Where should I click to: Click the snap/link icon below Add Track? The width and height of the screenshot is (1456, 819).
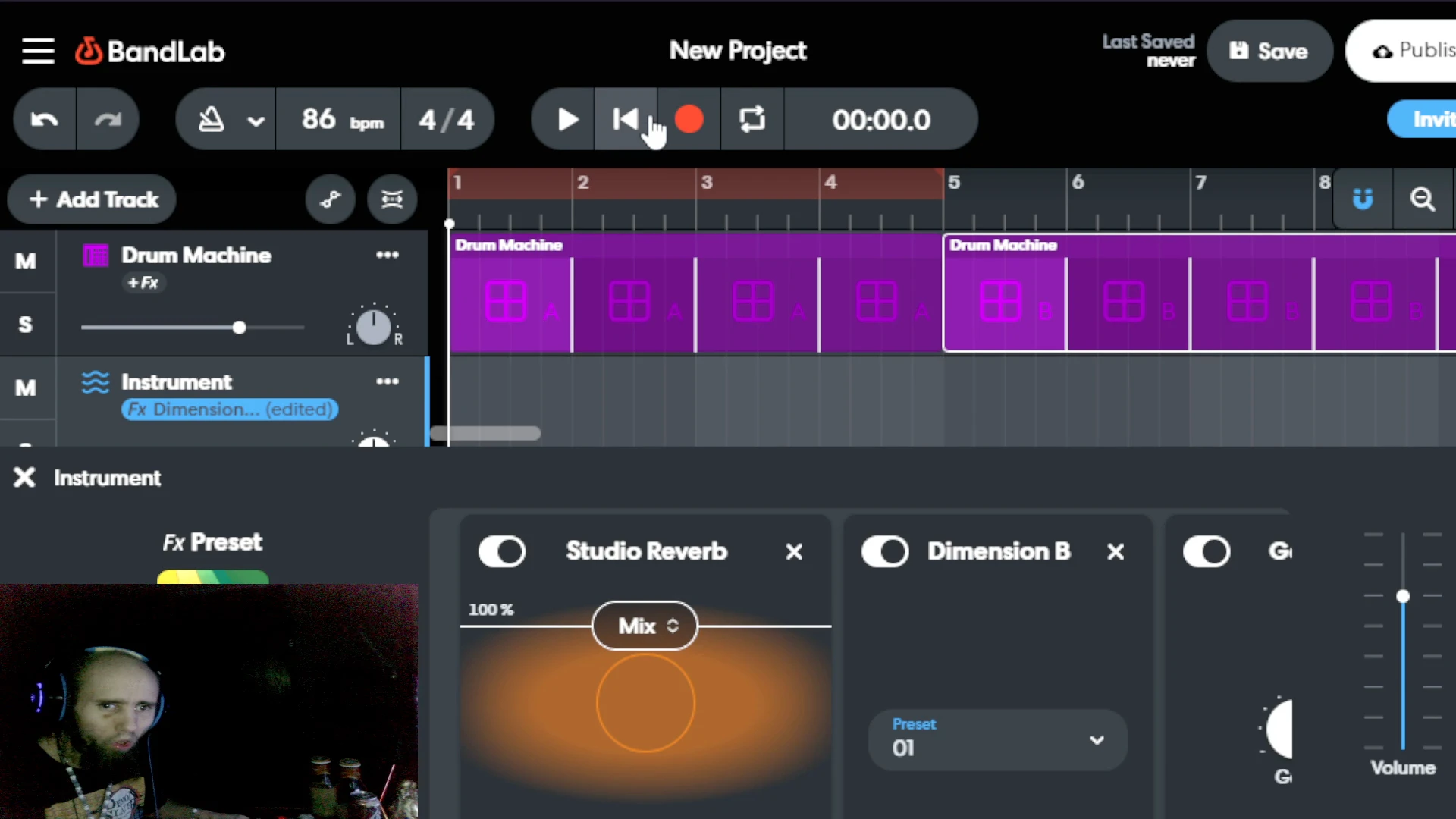click(329, 199)
